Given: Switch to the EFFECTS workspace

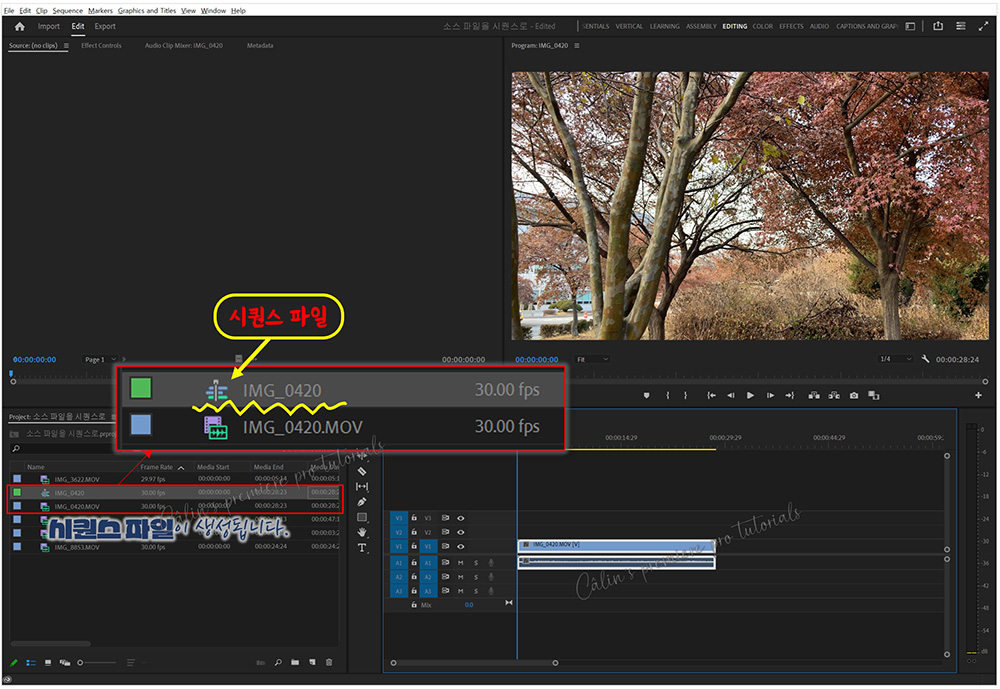Looking at the screenshot, I should click(791, 26).
